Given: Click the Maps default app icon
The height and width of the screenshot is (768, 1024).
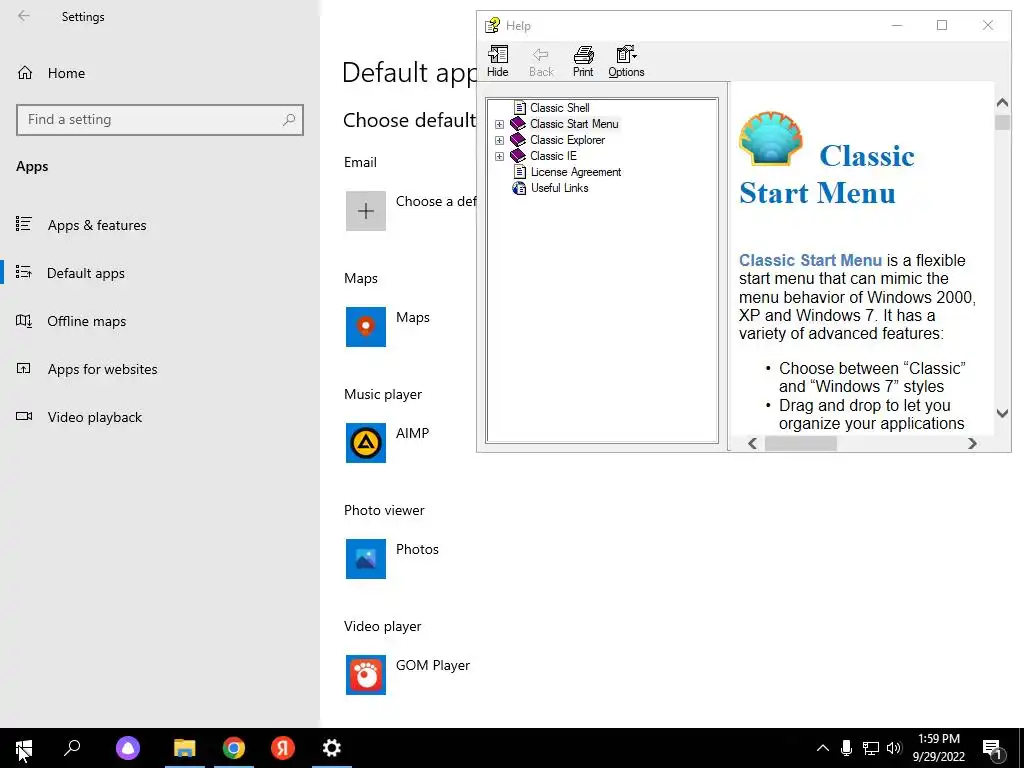Looking at the screenshot, I should tap(366, 327).
